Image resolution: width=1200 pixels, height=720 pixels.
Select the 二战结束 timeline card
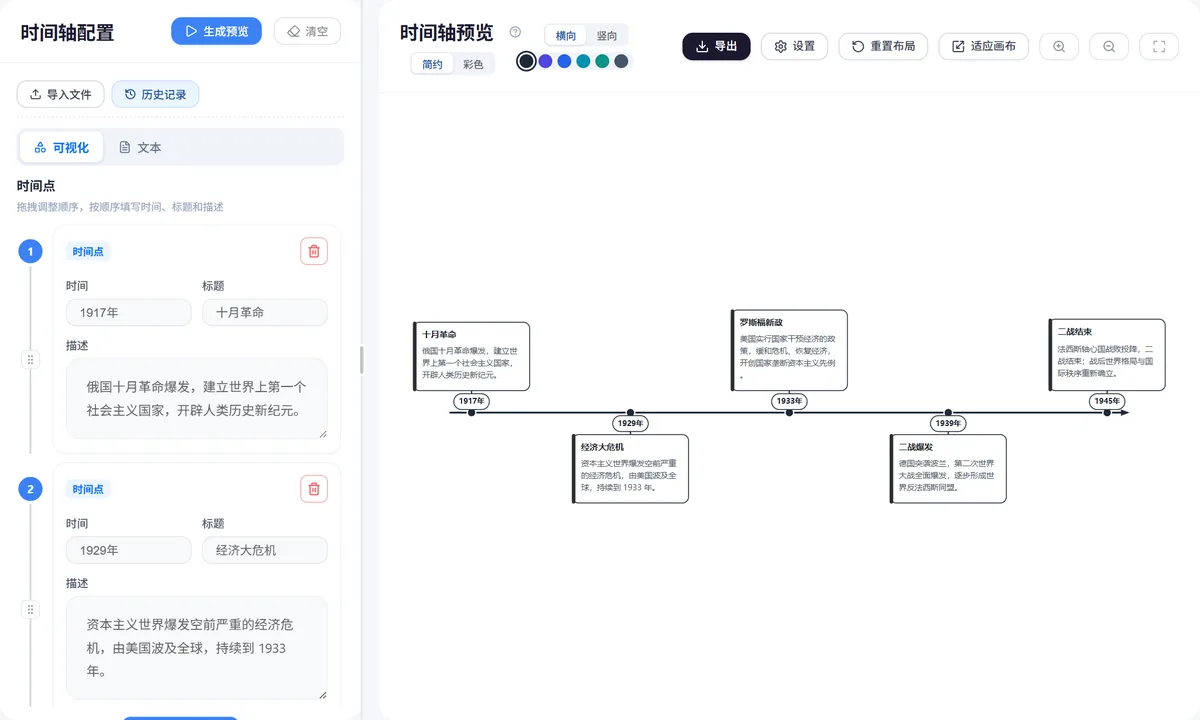1107,355
